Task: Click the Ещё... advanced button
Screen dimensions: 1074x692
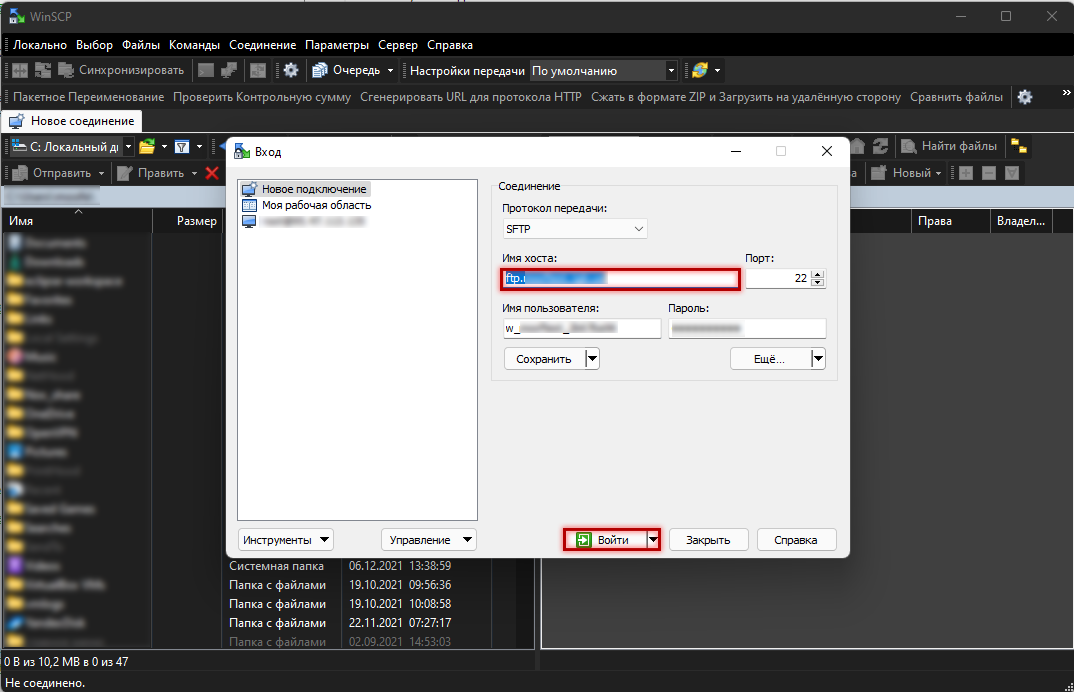Action: pyautogui.click(x=770, y=358)
